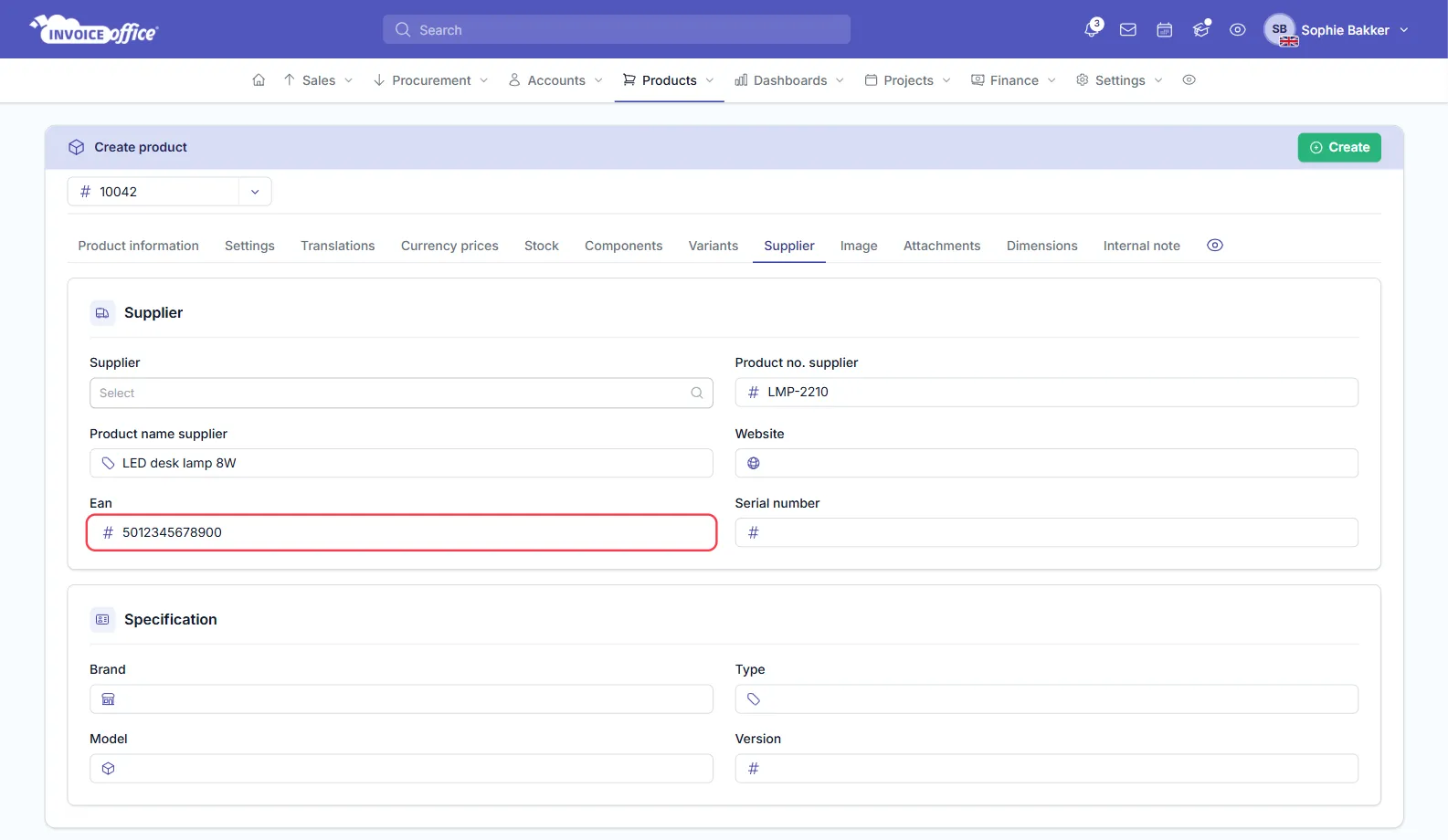Click the top Search box
This screenshot has height=840, width=1448.
pos(617,29)
